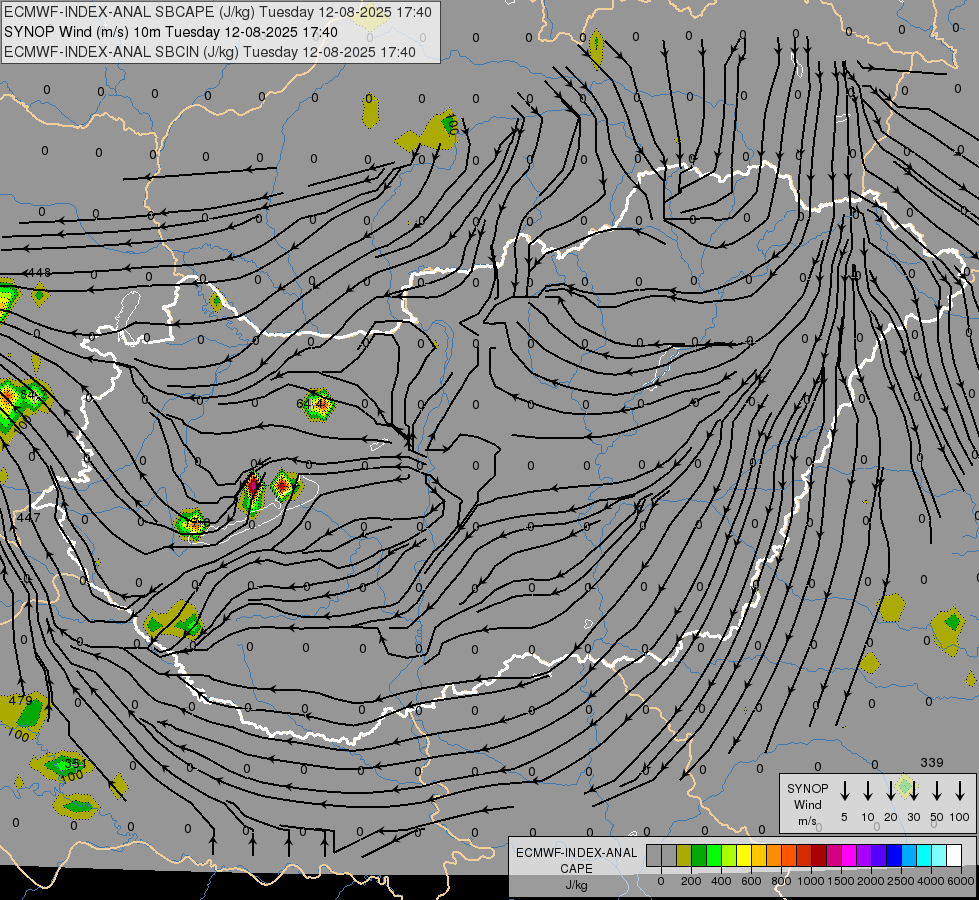
Task: Pick the lime yellow-green CAPE legend swatch
Action: (729, 855)
